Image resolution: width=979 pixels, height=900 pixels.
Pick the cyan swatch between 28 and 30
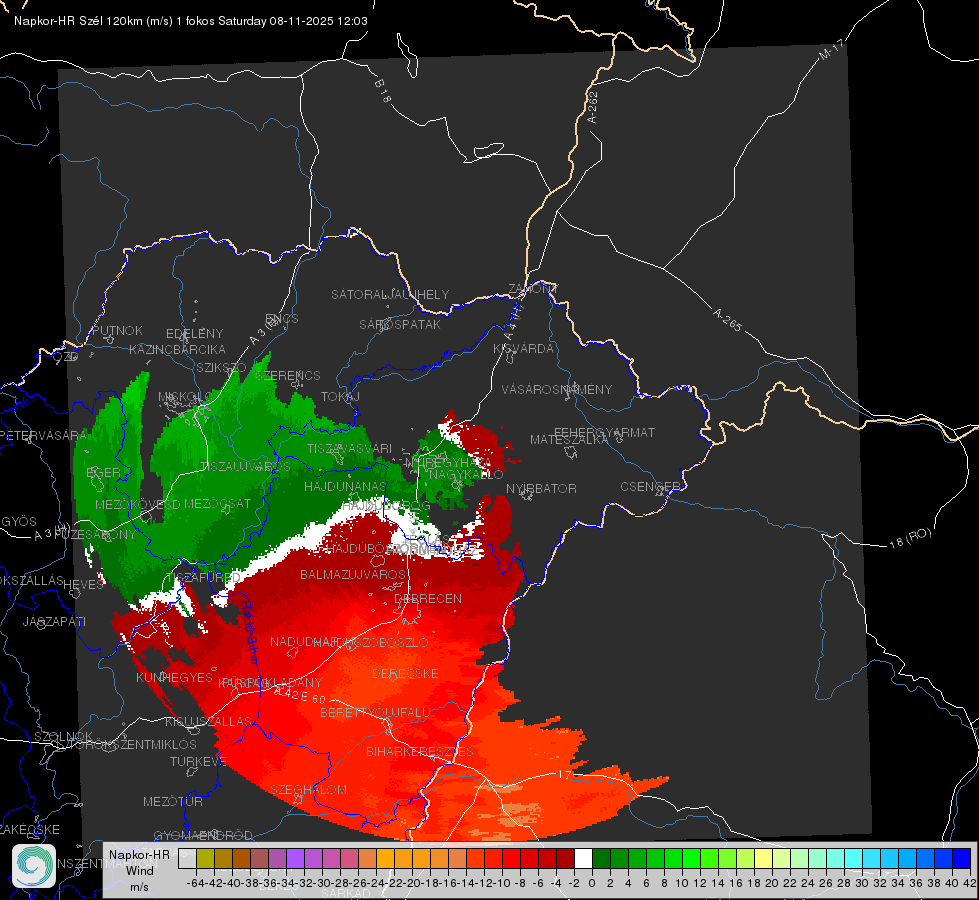tap(854, 858)
